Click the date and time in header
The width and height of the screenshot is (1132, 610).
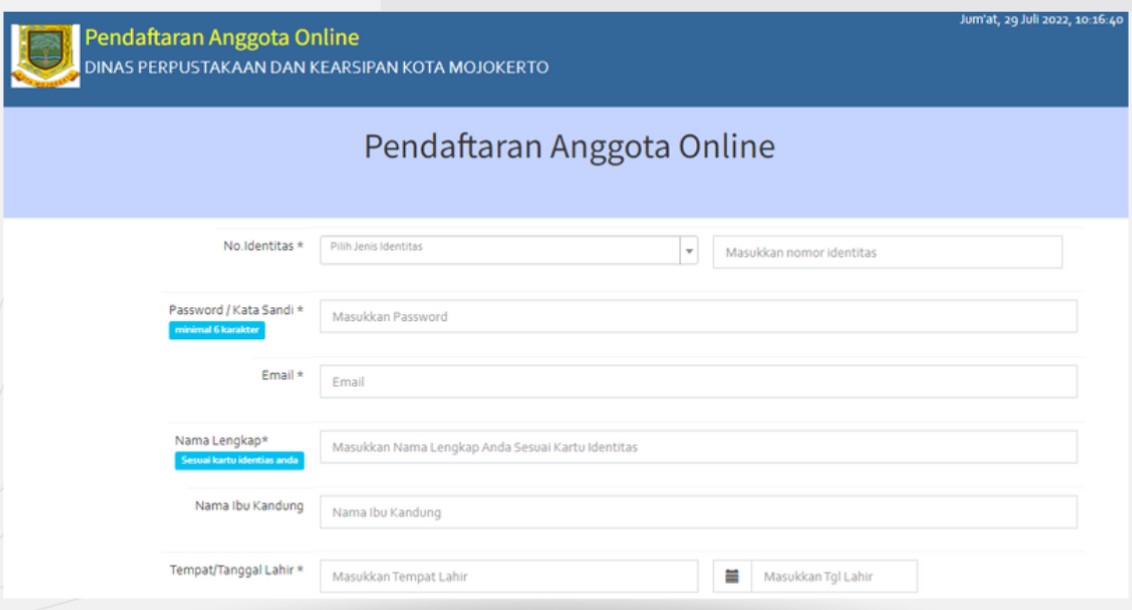(1041, 21)
